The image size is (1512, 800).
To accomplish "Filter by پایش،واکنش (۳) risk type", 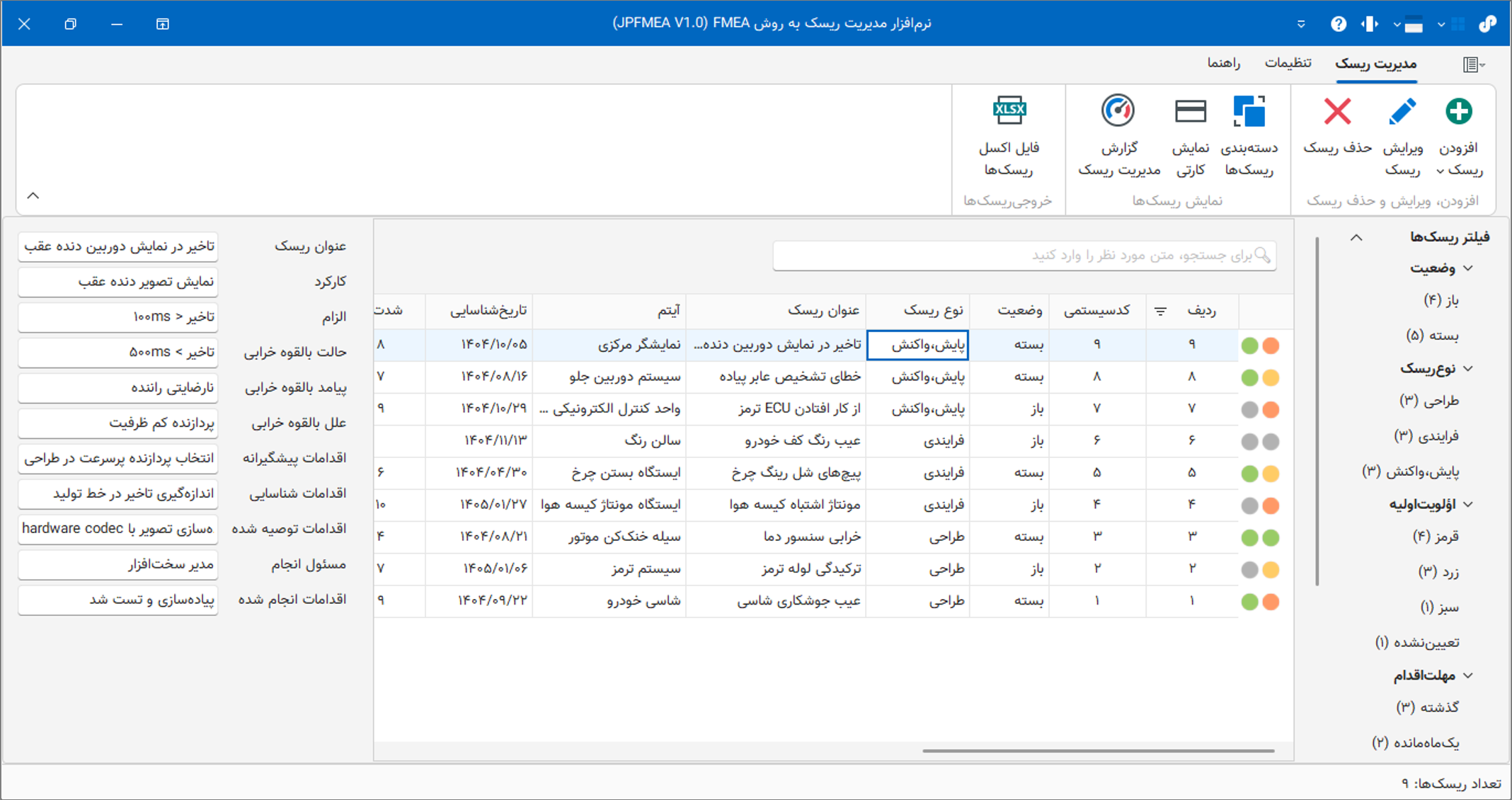I will tap(1411, 472).
